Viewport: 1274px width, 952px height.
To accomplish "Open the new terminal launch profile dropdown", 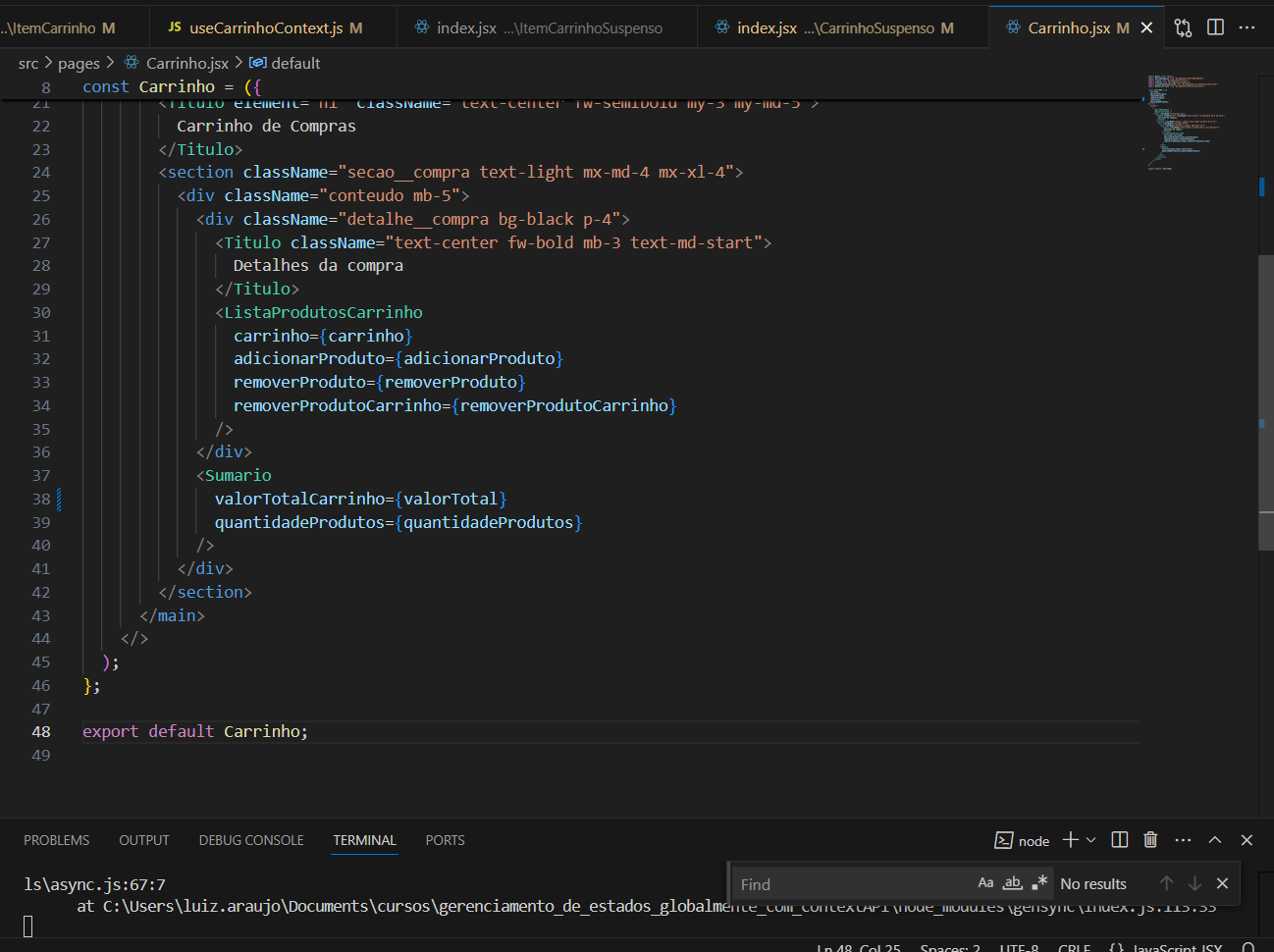I will click(x=1090, y=840).
